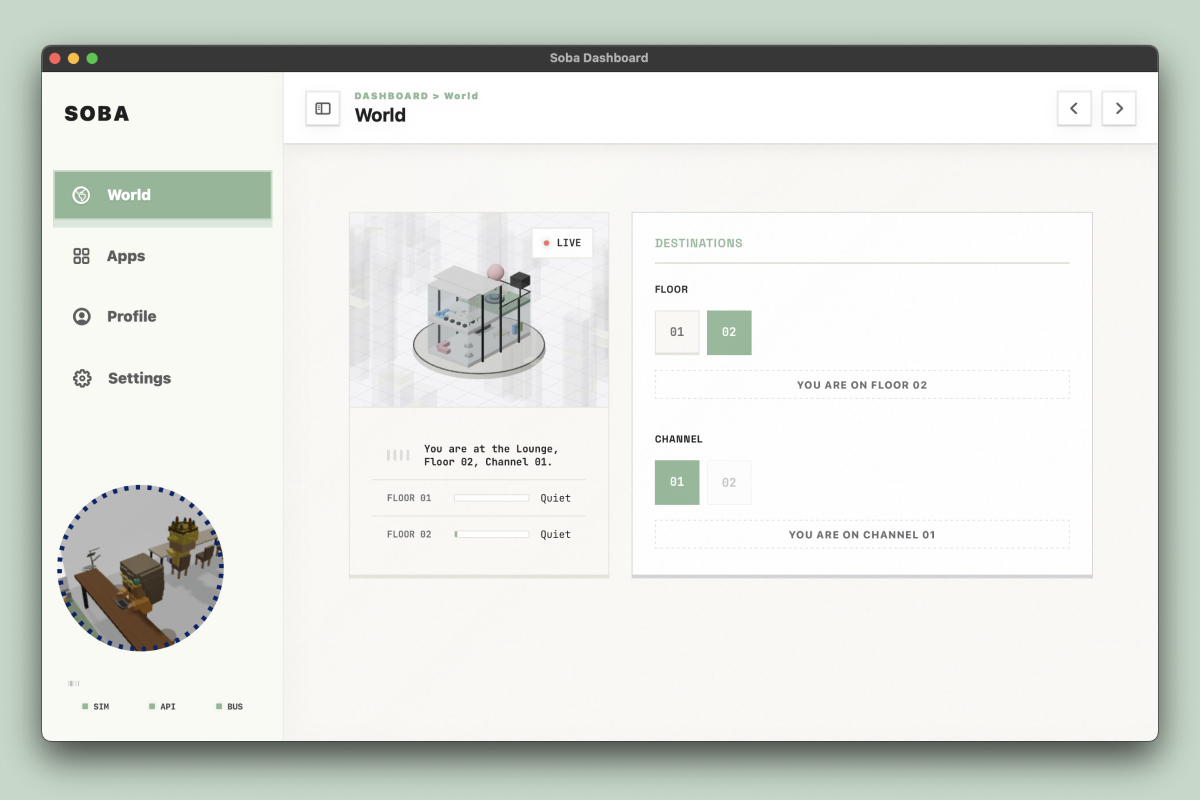
Task: Click the LIVE indicator badge
Action: pos(562,243)
